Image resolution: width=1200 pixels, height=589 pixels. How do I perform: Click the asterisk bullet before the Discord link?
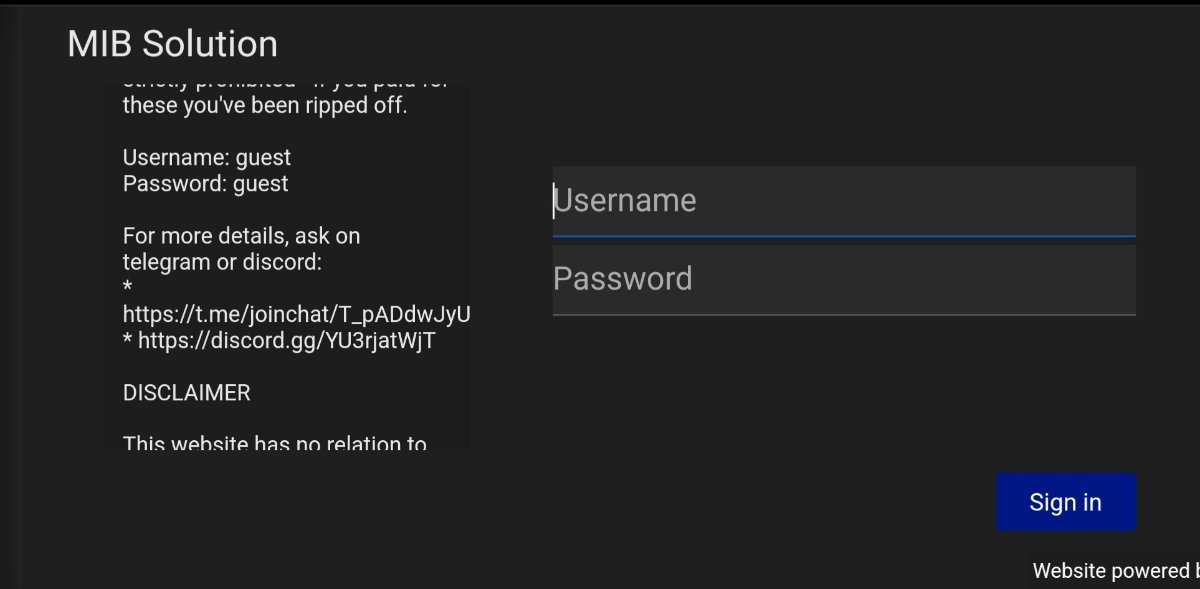tap(127, 341)
